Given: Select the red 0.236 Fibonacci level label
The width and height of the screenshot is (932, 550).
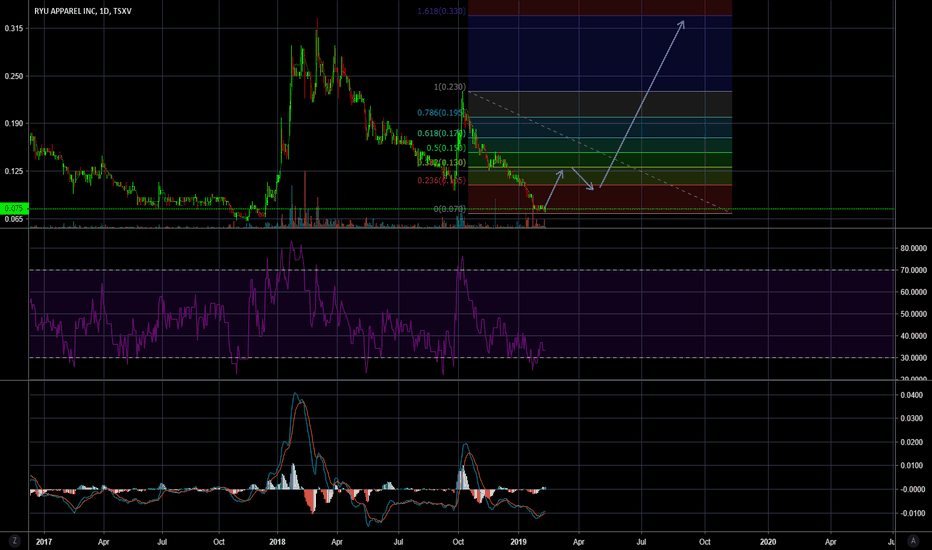Looking at the screenshot, I should [442, 180].
